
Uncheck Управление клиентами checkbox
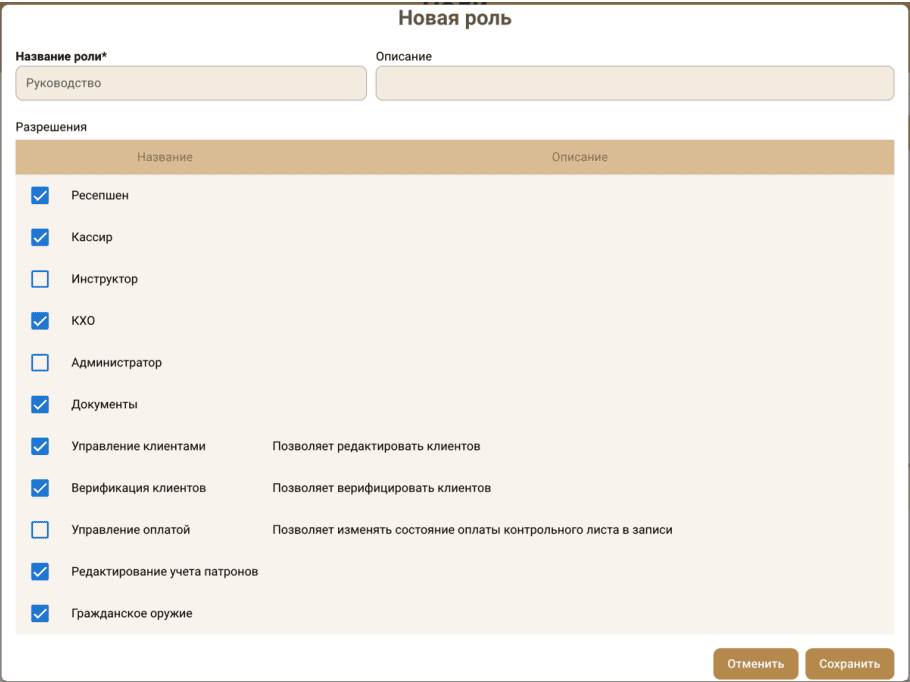[40, 447]
